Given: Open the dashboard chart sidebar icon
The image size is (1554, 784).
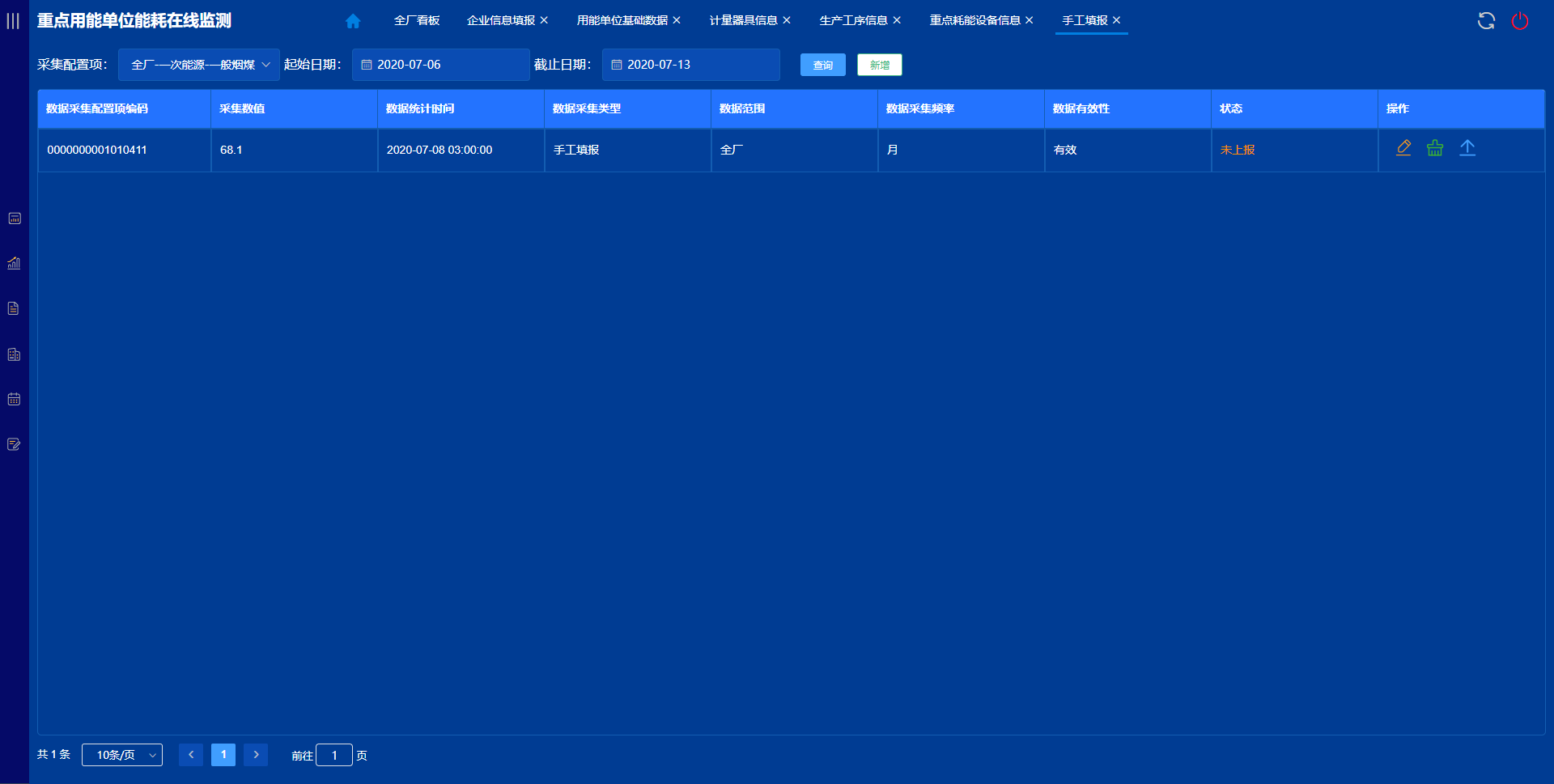Looking at the screenshot, I should point(15,218).
